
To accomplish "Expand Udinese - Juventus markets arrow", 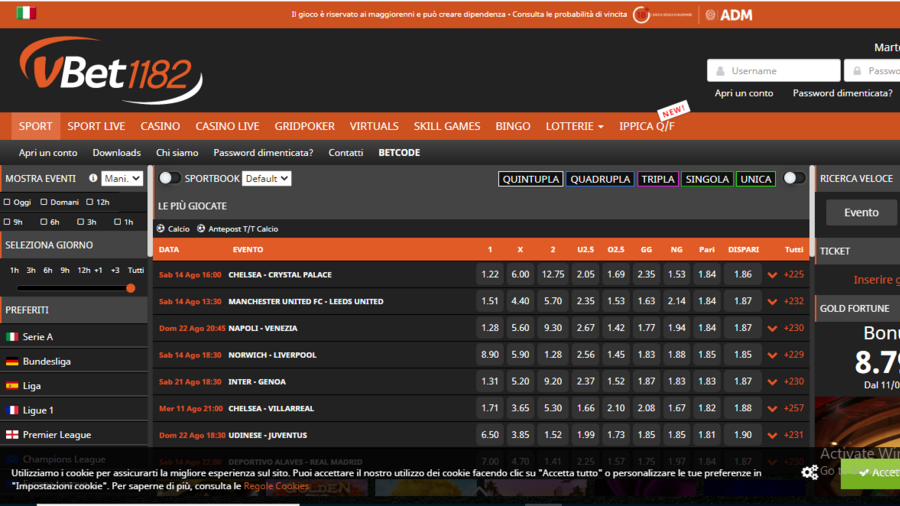I will [772, 435].
